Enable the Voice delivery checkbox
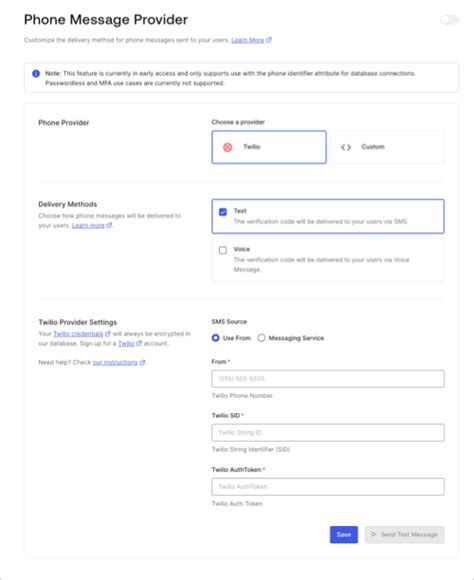This screenshot has height=580, width=474. (223, 250)
